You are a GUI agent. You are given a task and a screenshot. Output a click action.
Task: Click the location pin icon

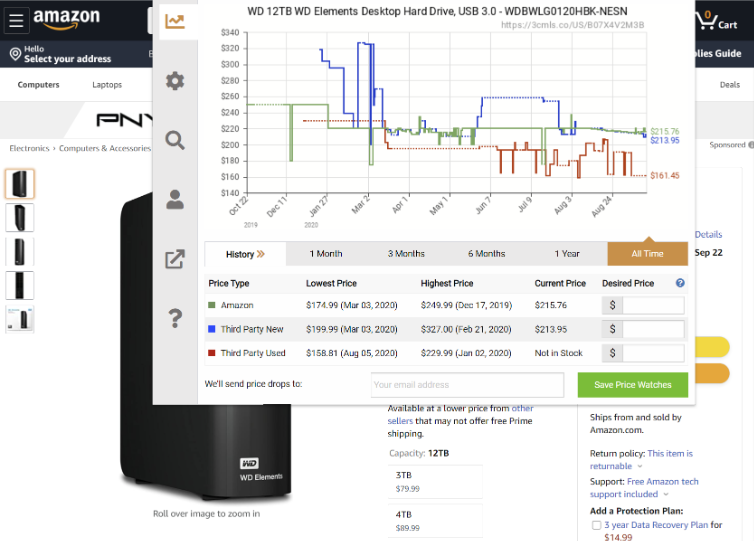[15, 54]
